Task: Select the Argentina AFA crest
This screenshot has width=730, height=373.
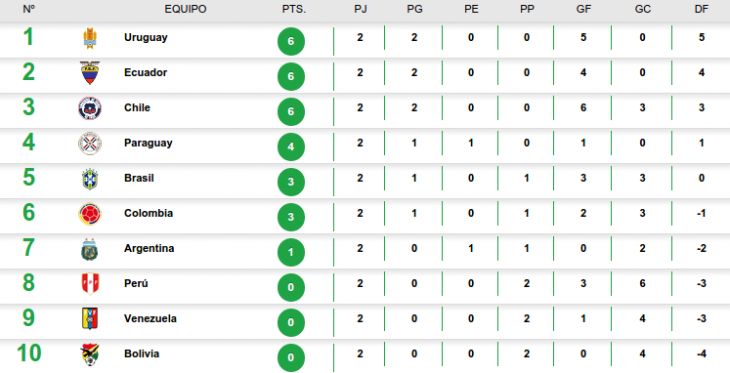Action: click(x=90, y=249)
